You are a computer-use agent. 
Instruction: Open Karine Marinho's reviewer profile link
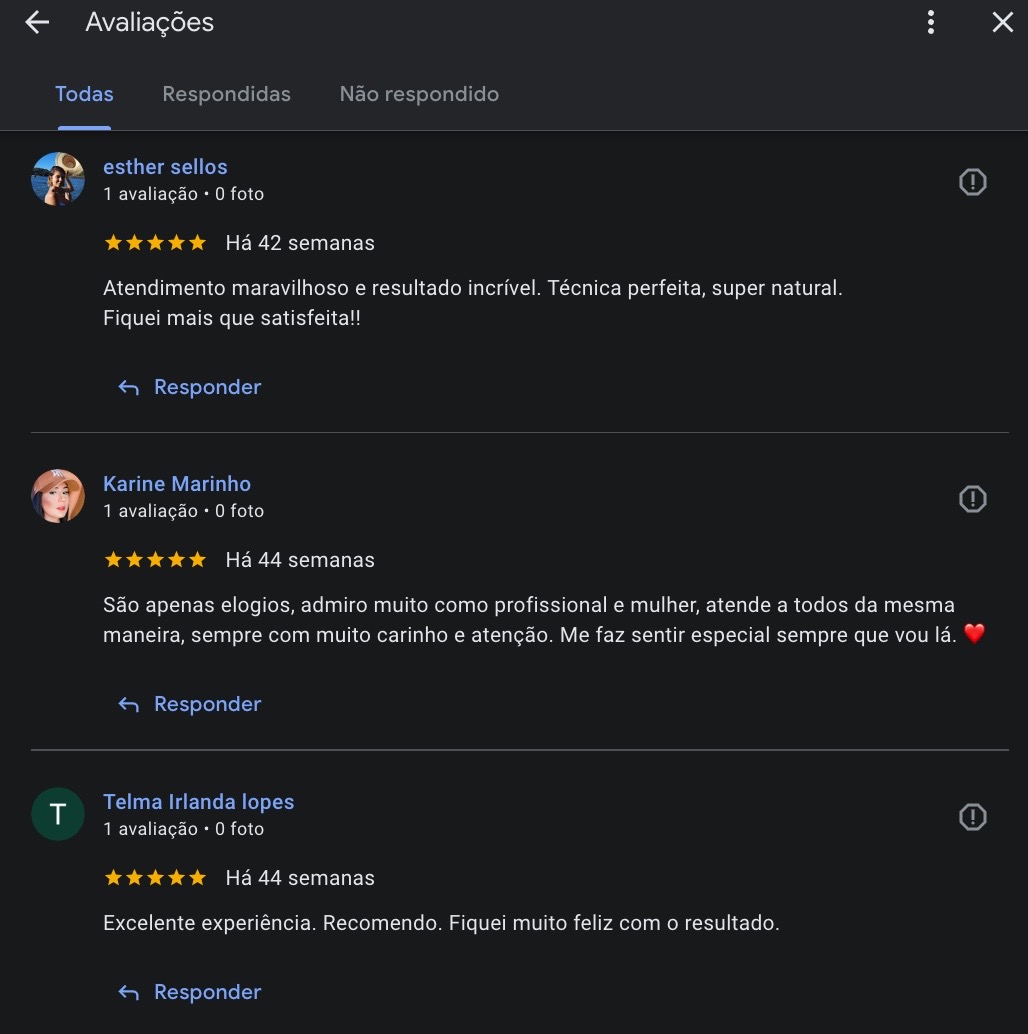tap(177, 484)
